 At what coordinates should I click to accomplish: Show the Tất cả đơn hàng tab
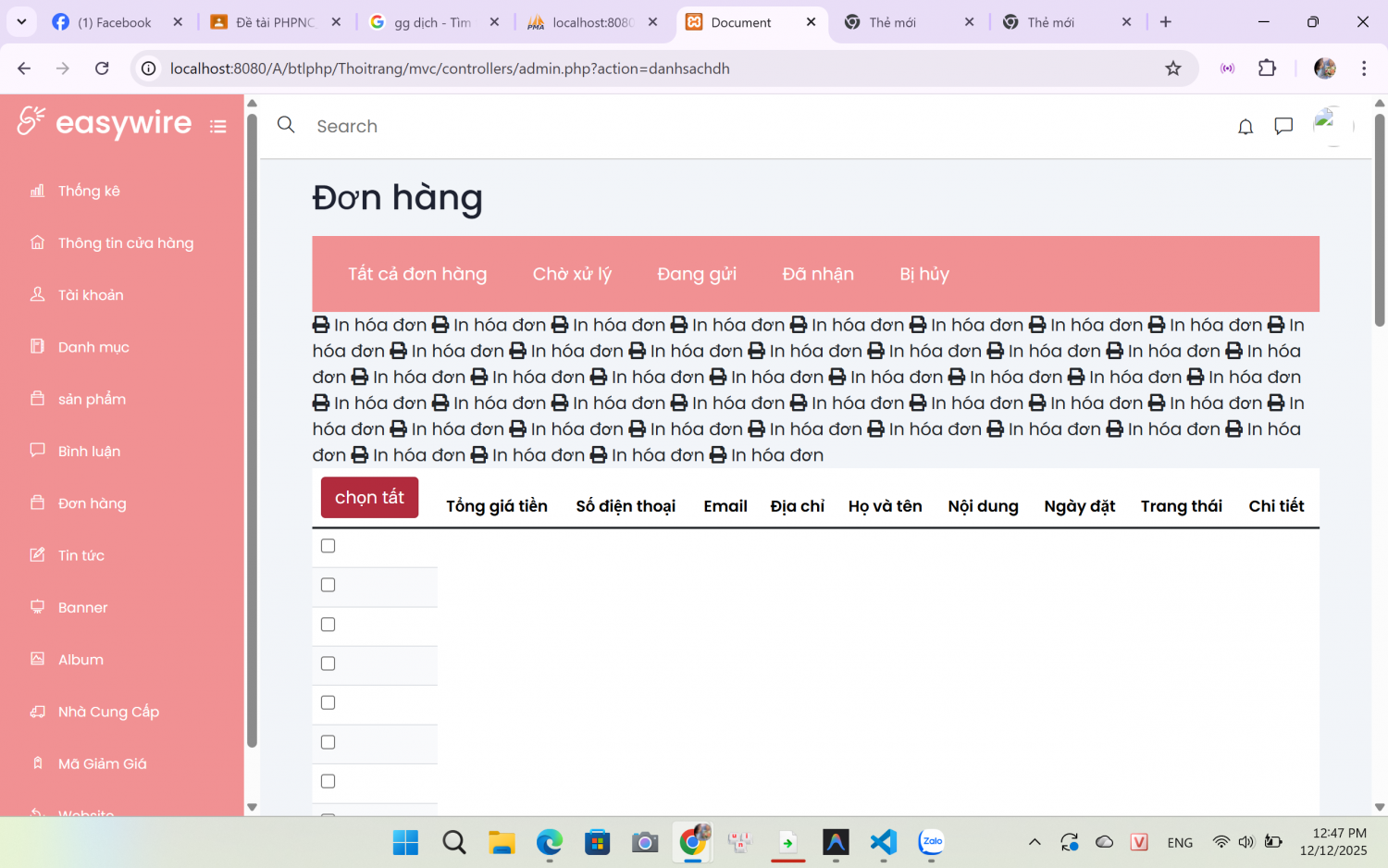click(x=417, y=274)
